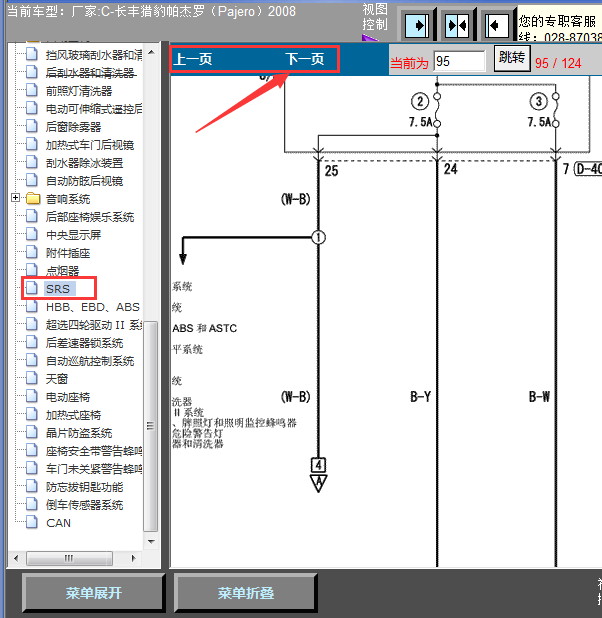Select 电动座椅 entry
This screenshot has width=602, height=618.
68,397
